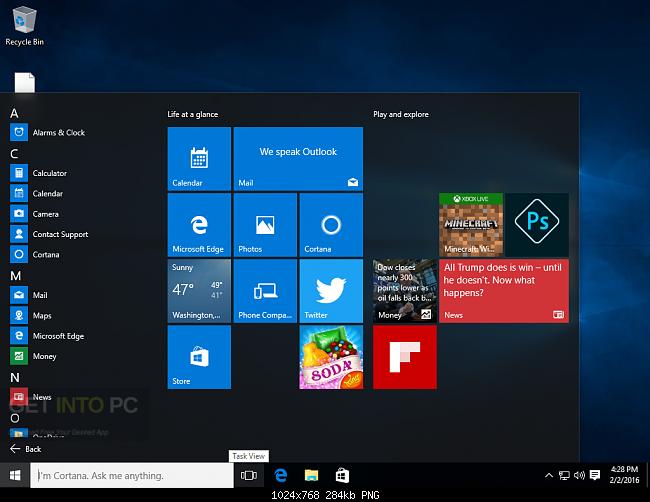Select the blank file icon on desktop

click(25, 82)
